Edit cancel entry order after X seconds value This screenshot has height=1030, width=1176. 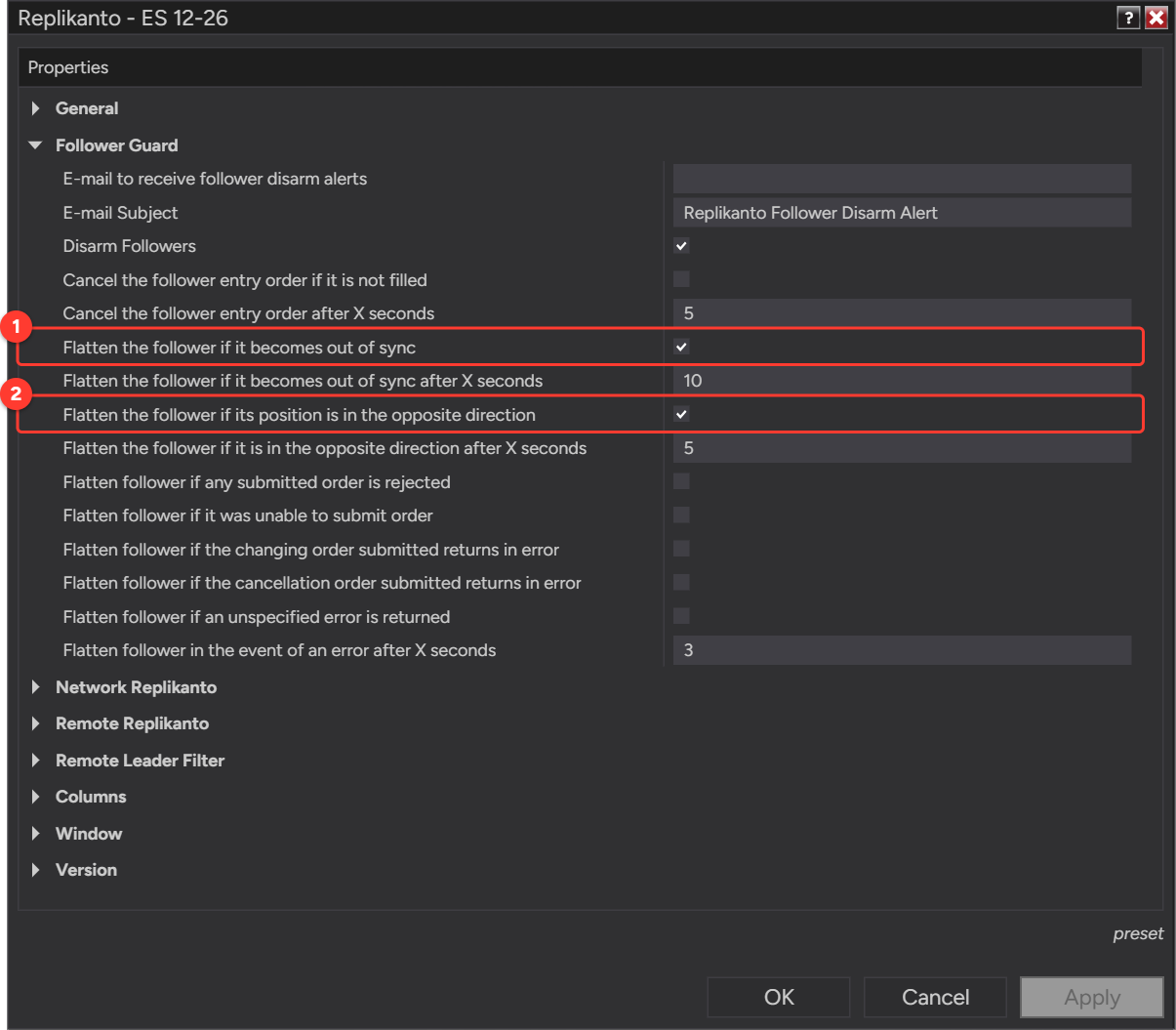click(x=902, y=313)
